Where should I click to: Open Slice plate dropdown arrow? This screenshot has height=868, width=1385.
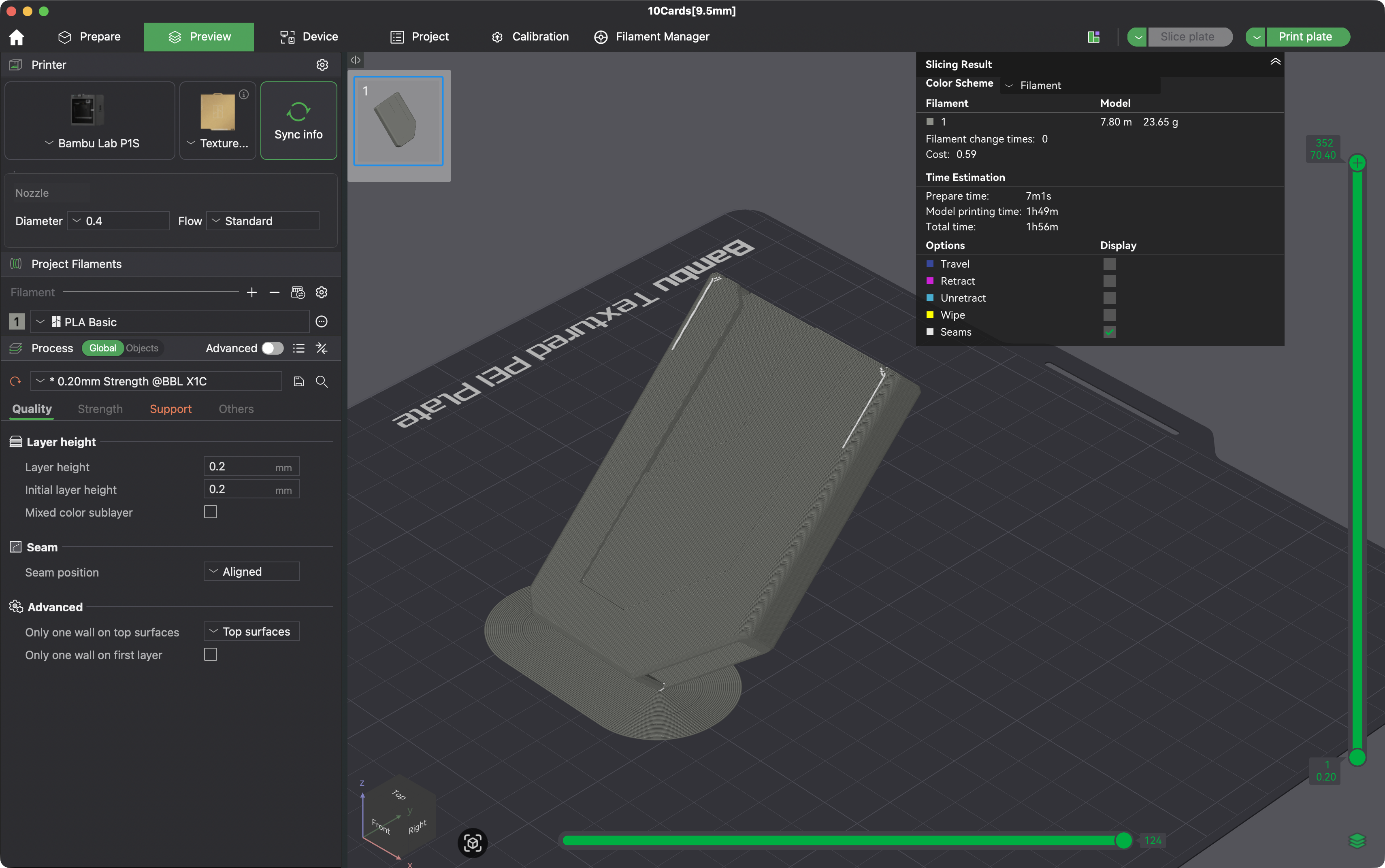[x=1138, y=37]
